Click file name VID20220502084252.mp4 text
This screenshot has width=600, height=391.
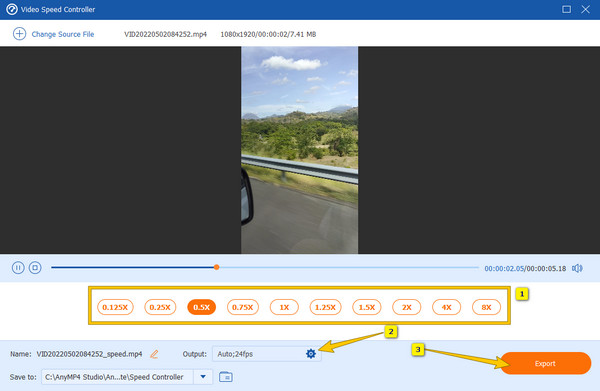[x=165, y=34]
